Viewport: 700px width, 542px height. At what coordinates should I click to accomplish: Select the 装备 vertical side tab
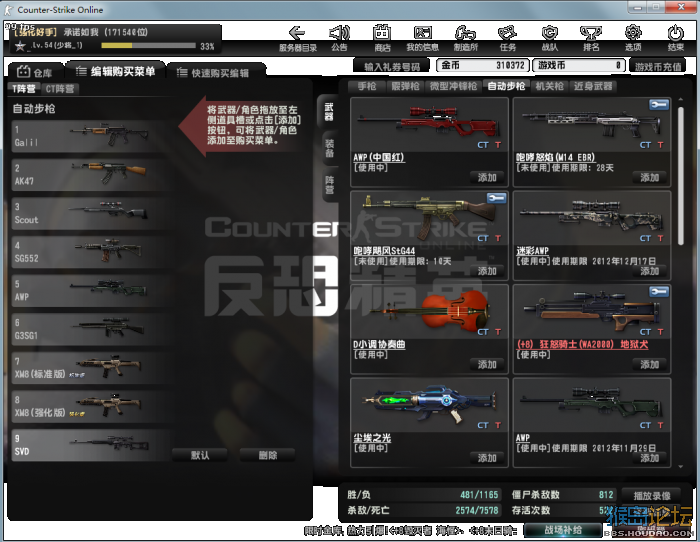click(329, 148)
